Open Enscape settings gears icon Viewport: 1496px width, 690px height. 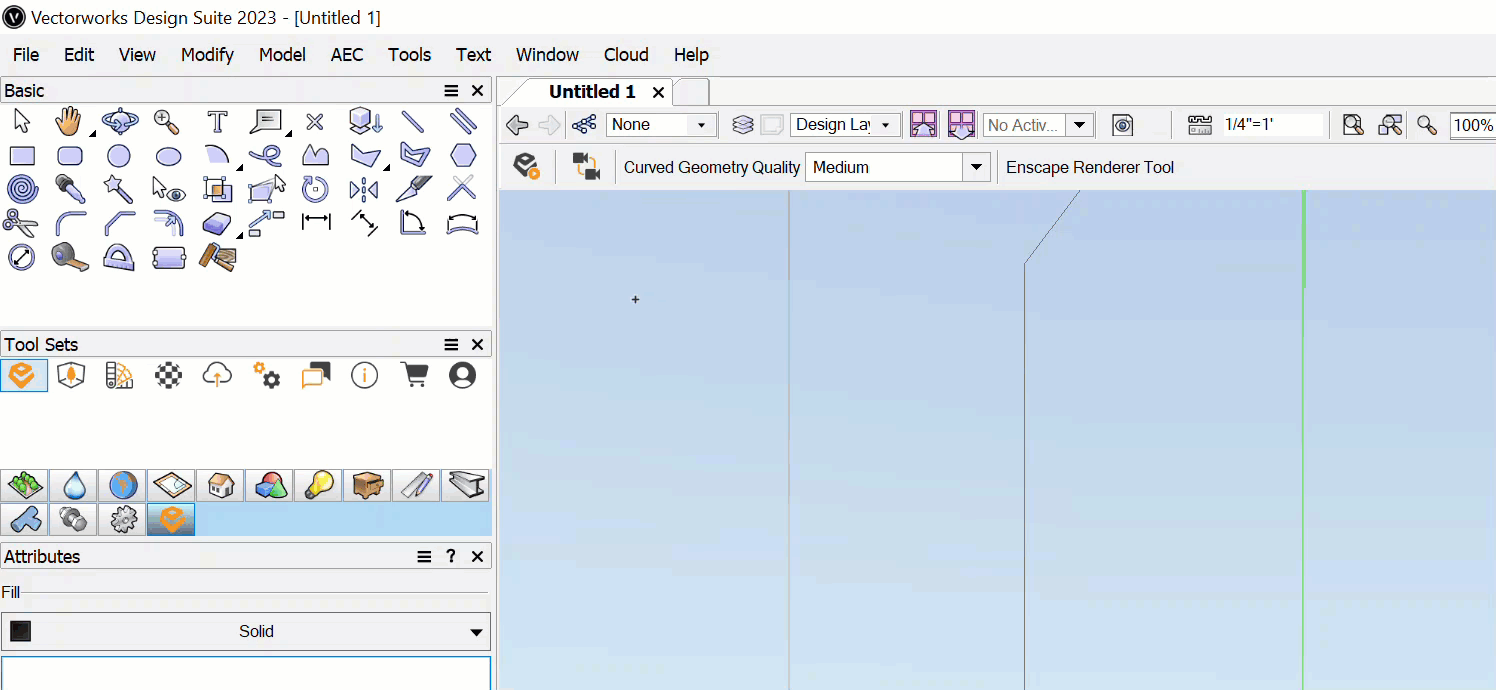266,375
